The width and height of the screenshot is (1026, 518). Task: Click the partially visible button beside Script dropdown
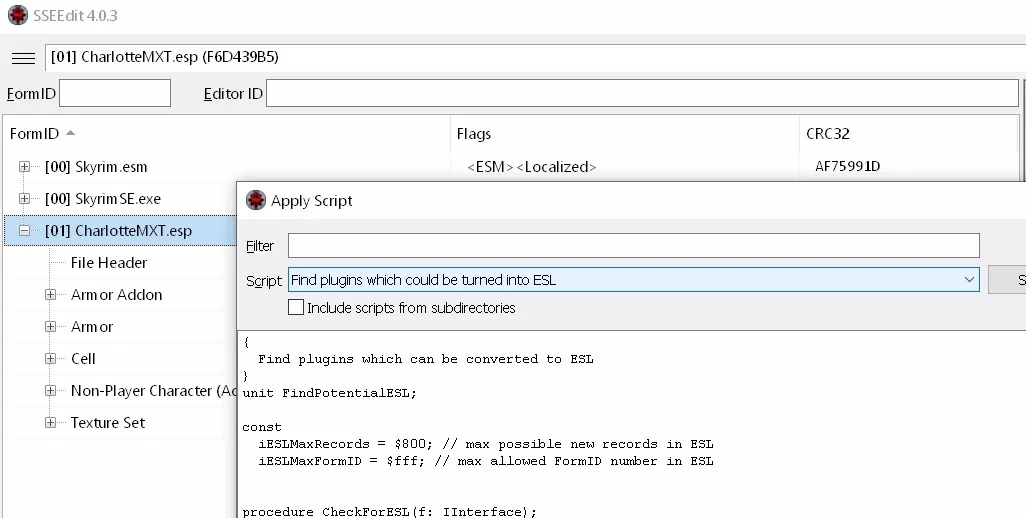pos(1007,280)
